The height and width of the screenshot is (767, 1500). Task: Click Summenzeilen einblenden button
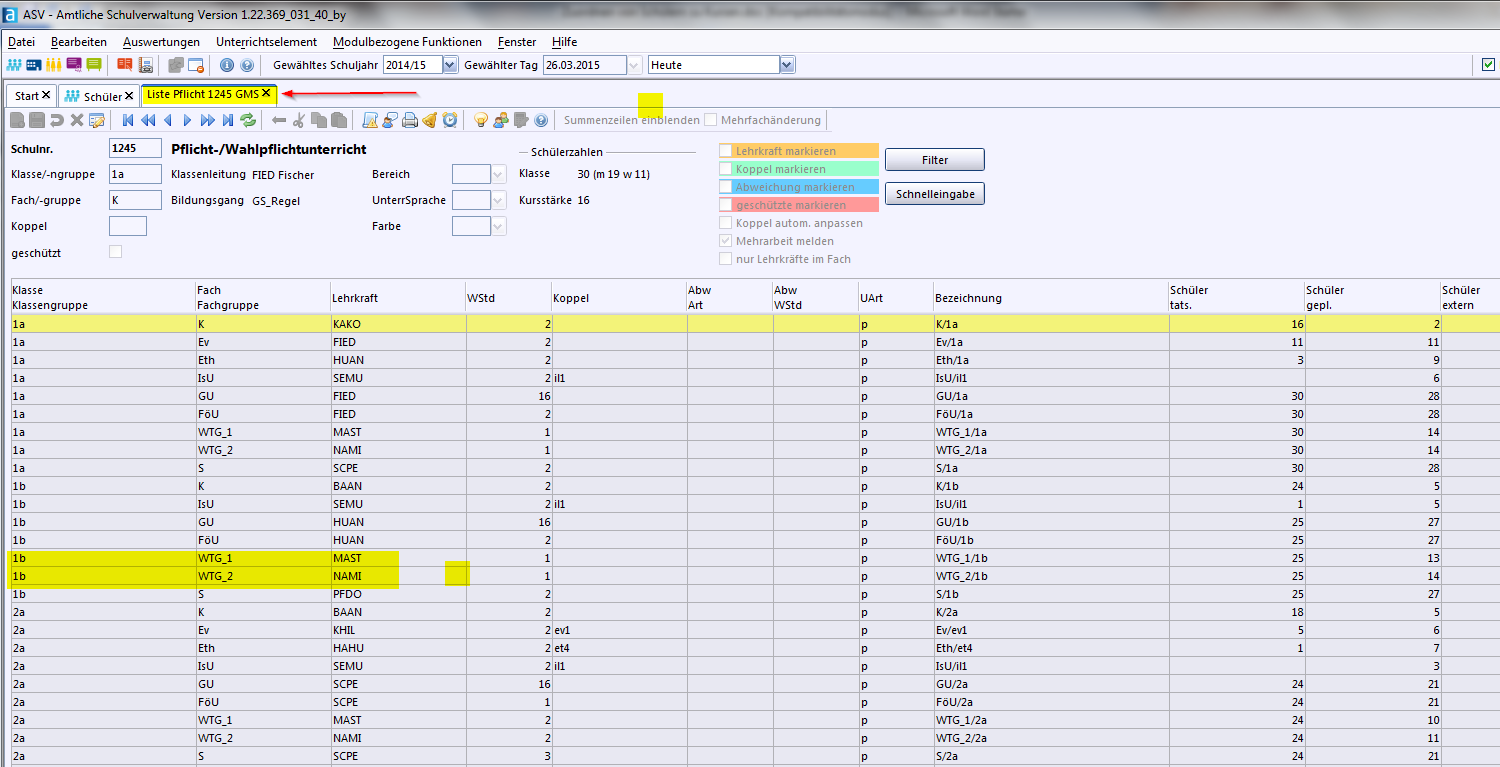pyautogui.click(x=632, y=120)
